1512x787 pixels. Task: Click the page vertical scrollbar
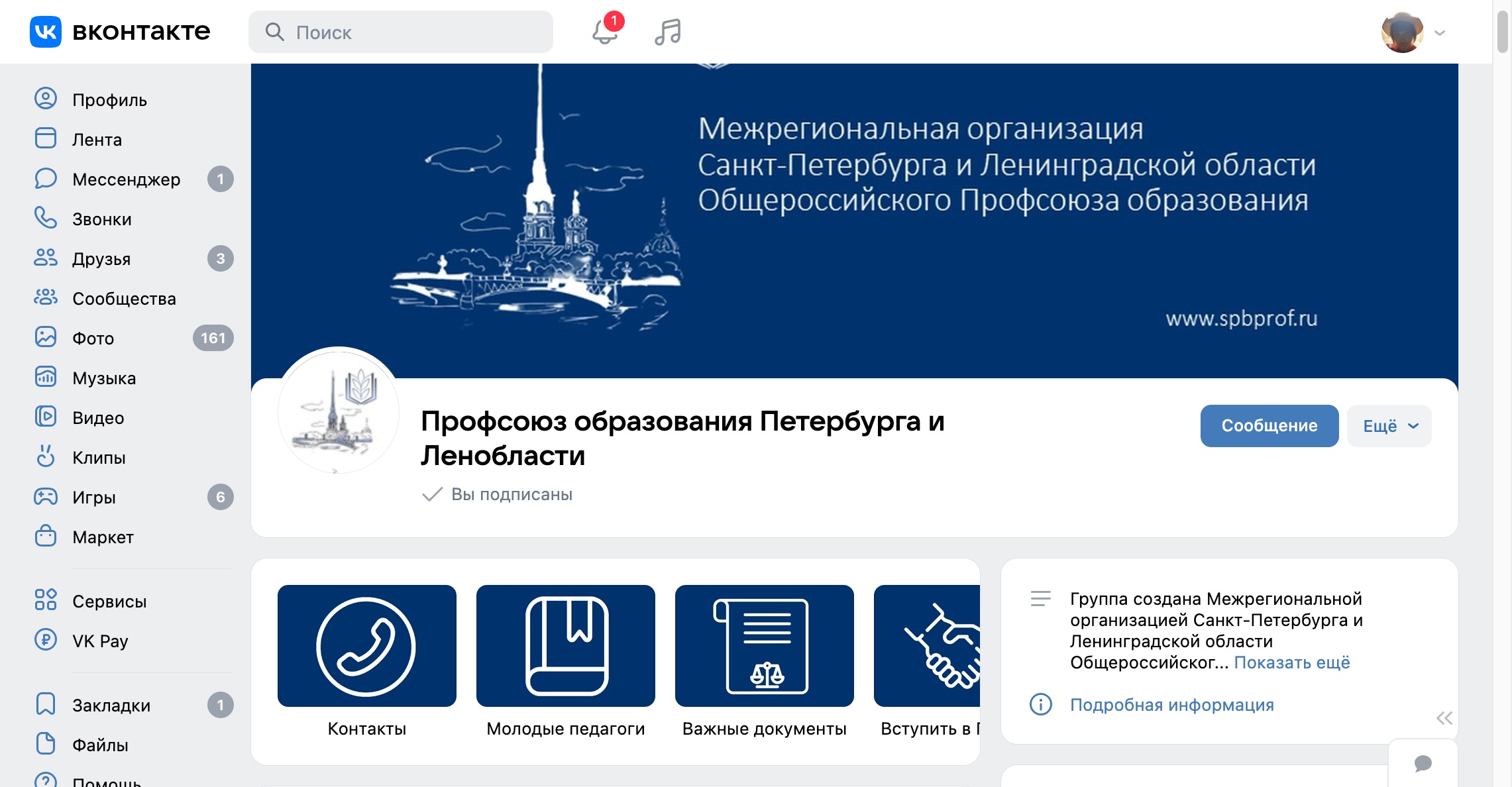[1503, 30]
